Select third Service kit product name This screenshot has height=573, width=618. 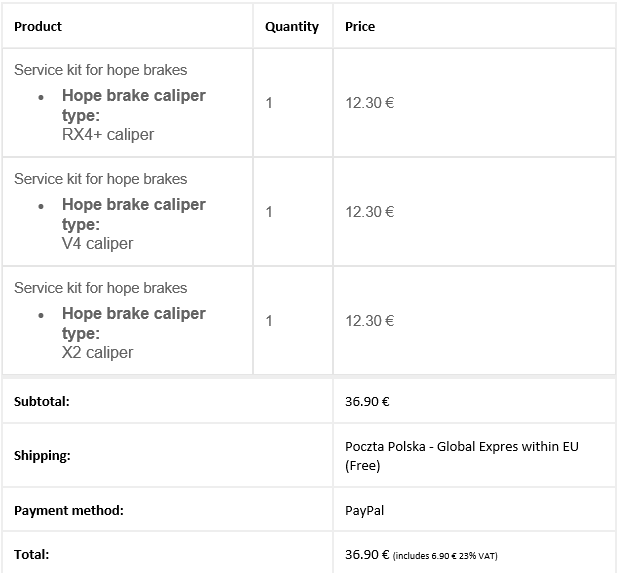pos(100,288)
